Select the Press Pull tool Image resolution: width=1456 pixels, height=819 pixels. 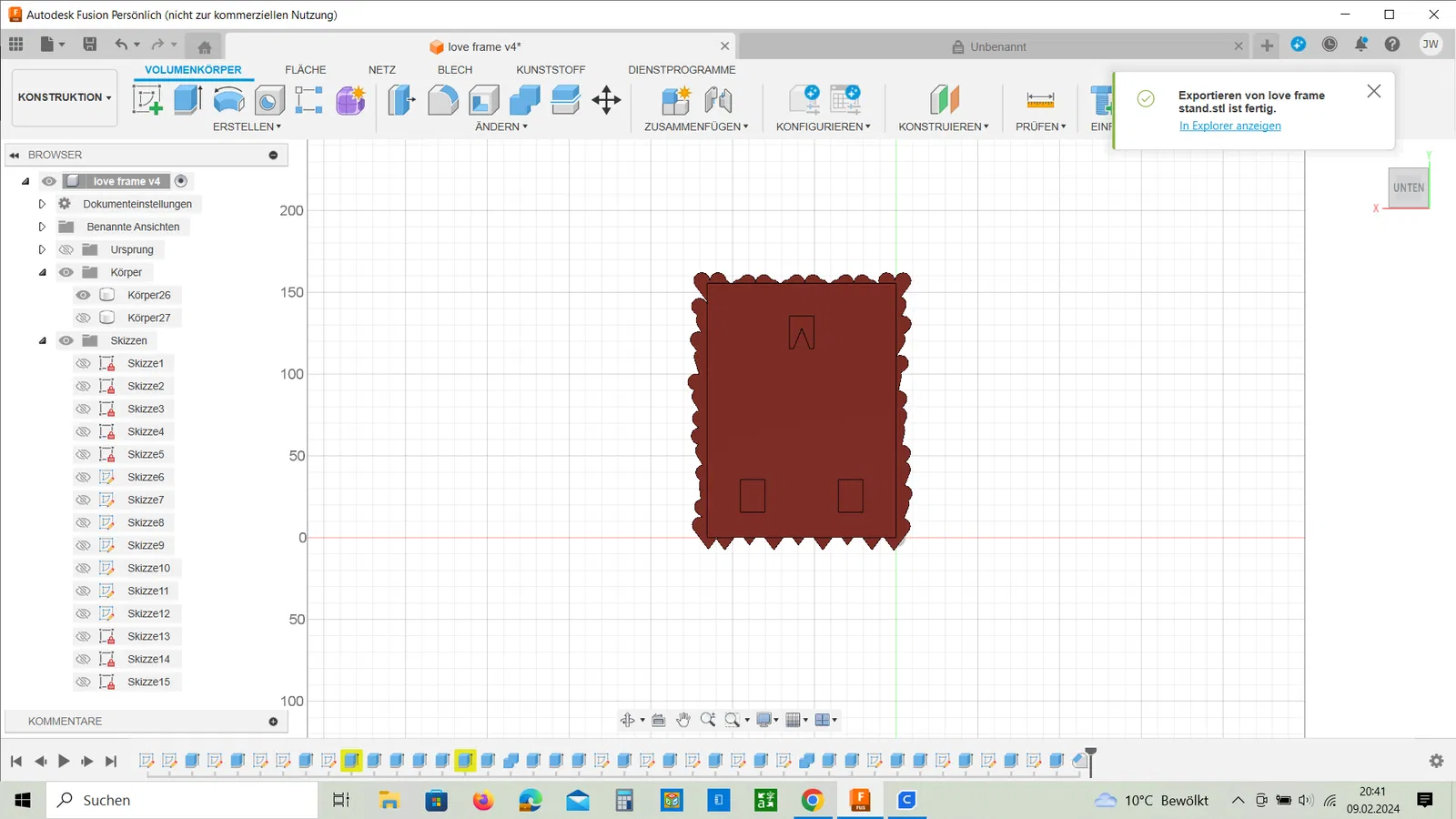coord(401,100)
